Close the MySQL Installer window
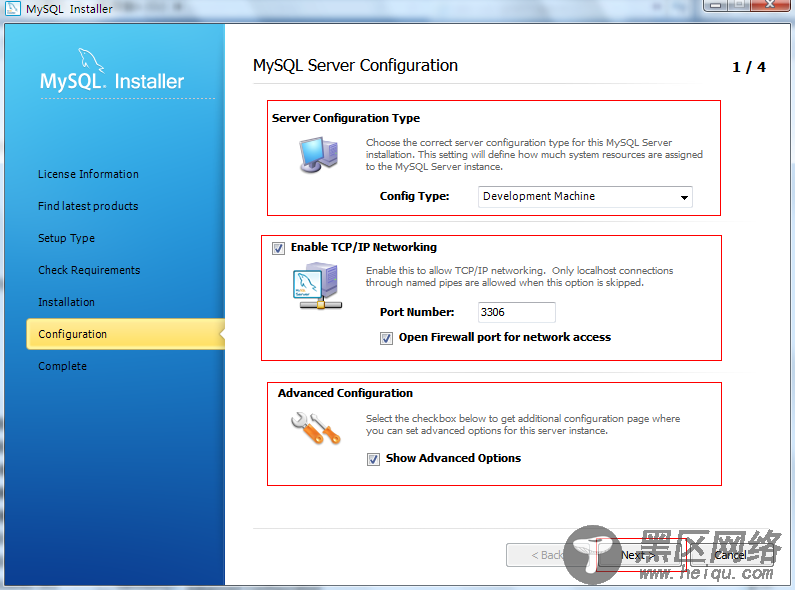 [770, 5]
